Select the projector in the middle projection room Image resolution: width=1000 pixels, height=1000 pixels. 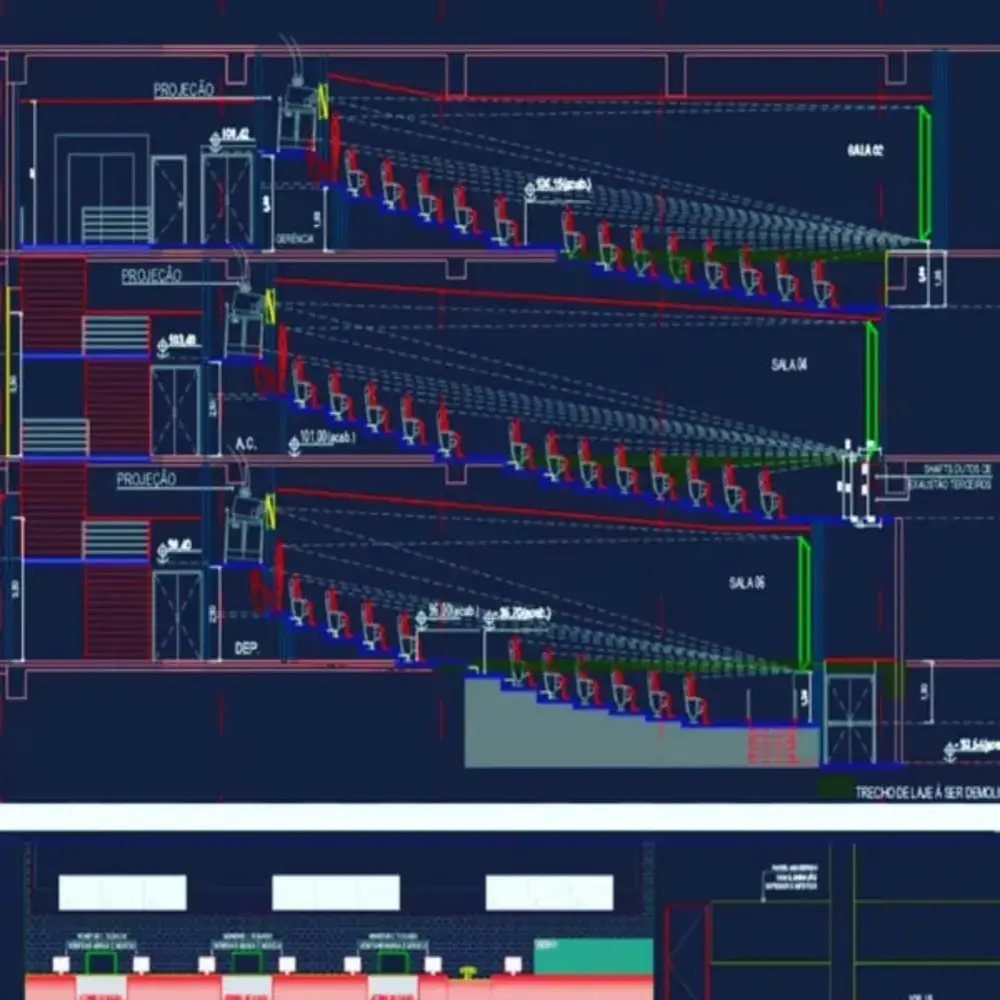coord(243,323)
